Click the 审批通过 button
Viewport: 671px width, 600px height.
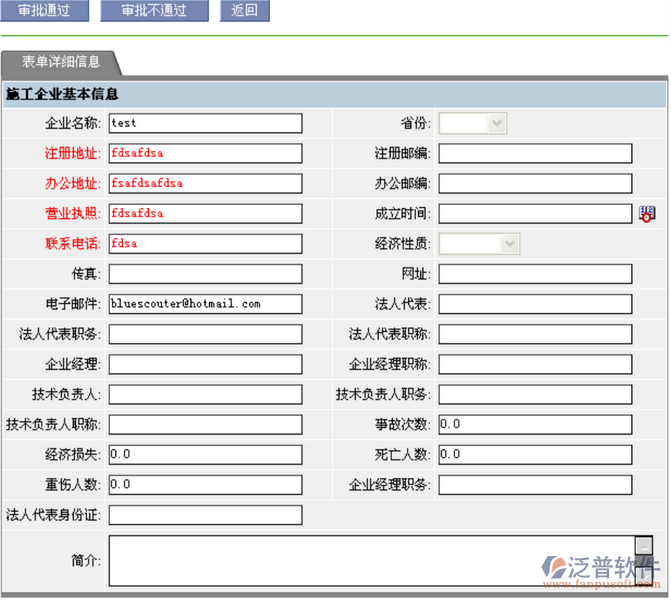[x=44, y=11]
